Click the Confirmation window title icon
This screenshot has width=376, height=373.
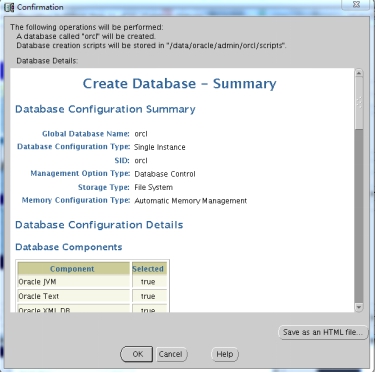pos(9,7)
